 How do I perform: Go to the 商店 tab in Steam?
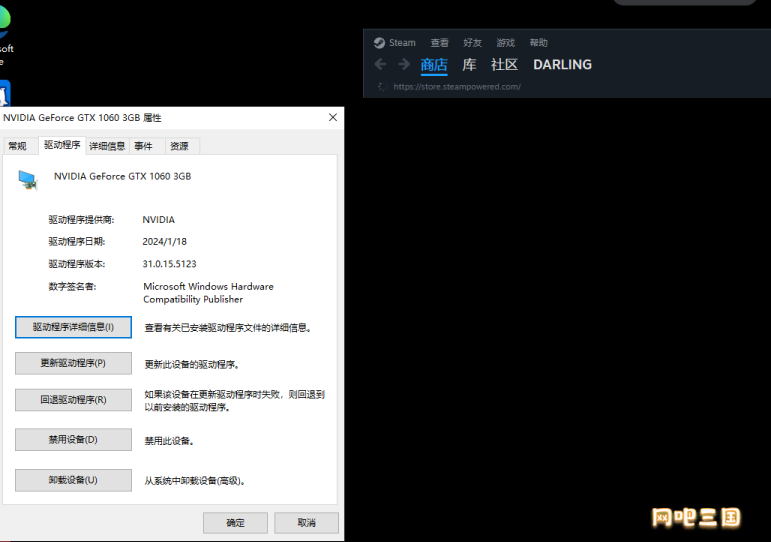(x=434, y=65)
